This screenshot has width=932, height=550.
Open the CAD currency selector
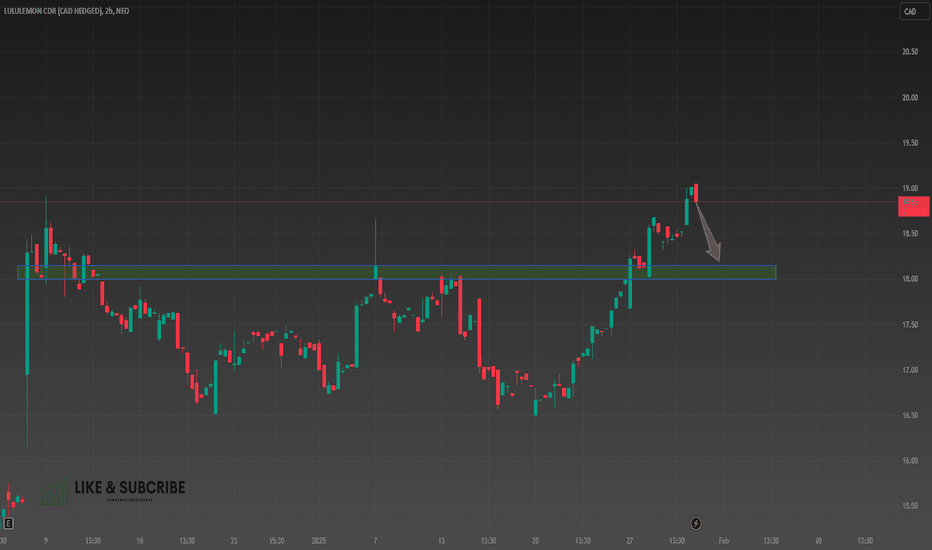click(914, 11)
